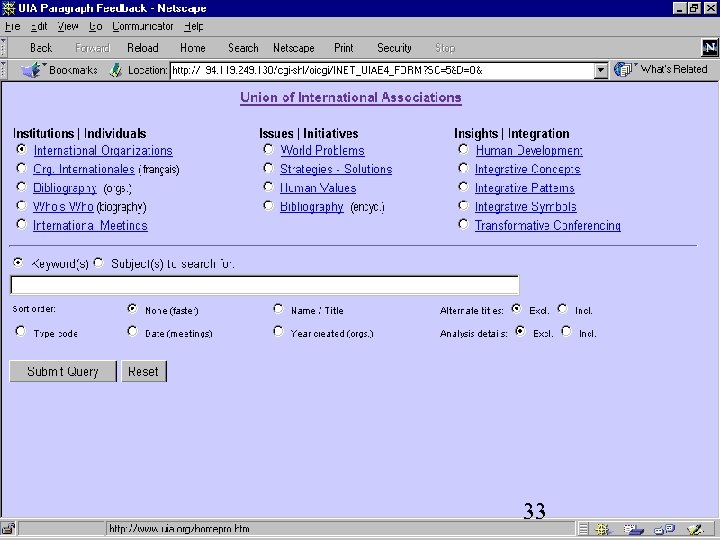Open the View menu
Viewport: 720px width, 540px height.
pyautogui.click(x=68, y=27)
